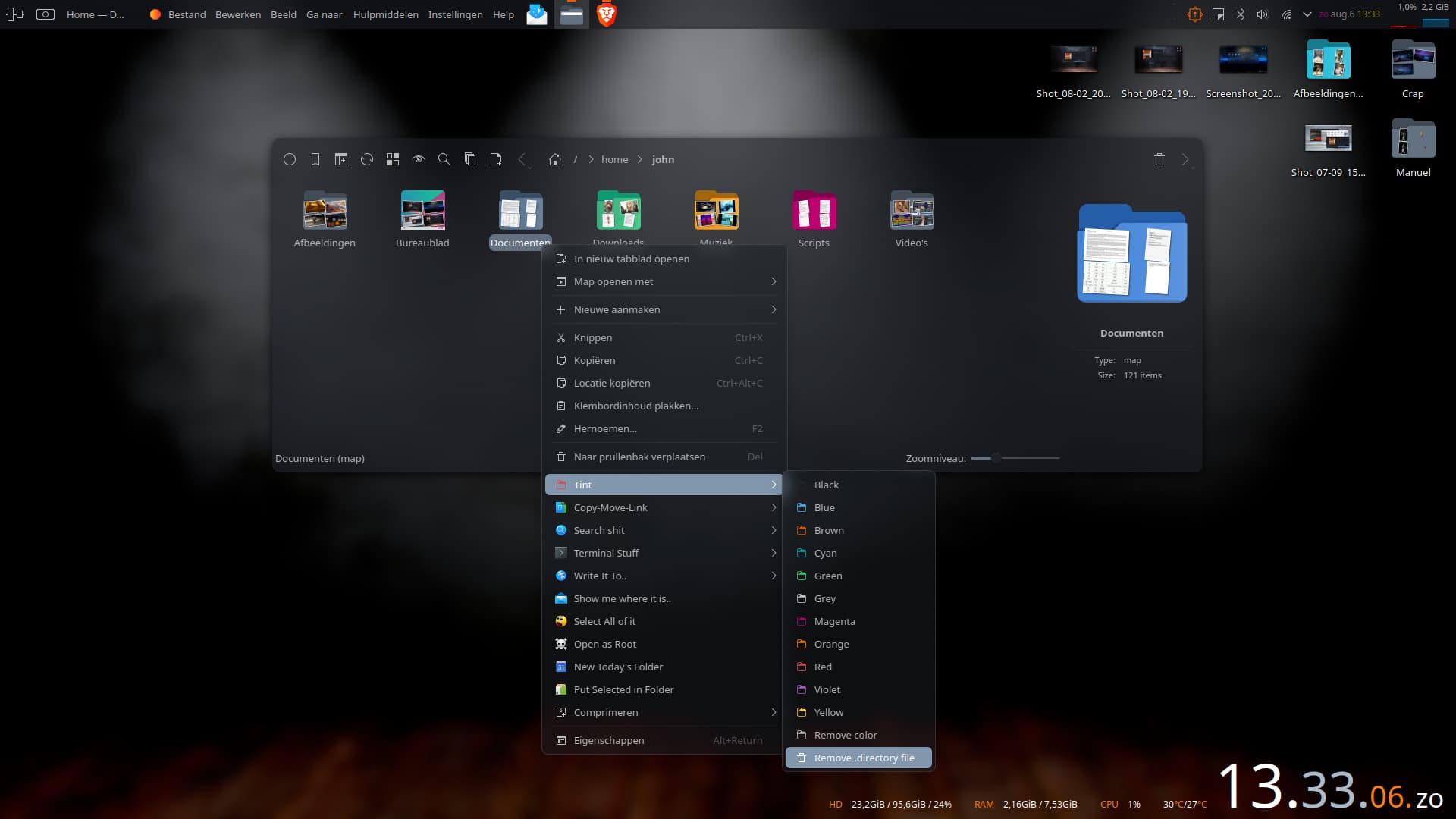Toggle hidden files with the eye icon

[x=419, y=159]
